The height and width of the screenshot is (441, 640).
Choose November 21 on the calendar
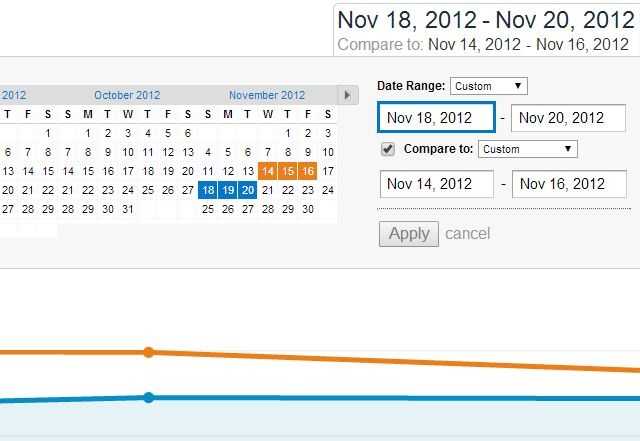click(268, 190)
